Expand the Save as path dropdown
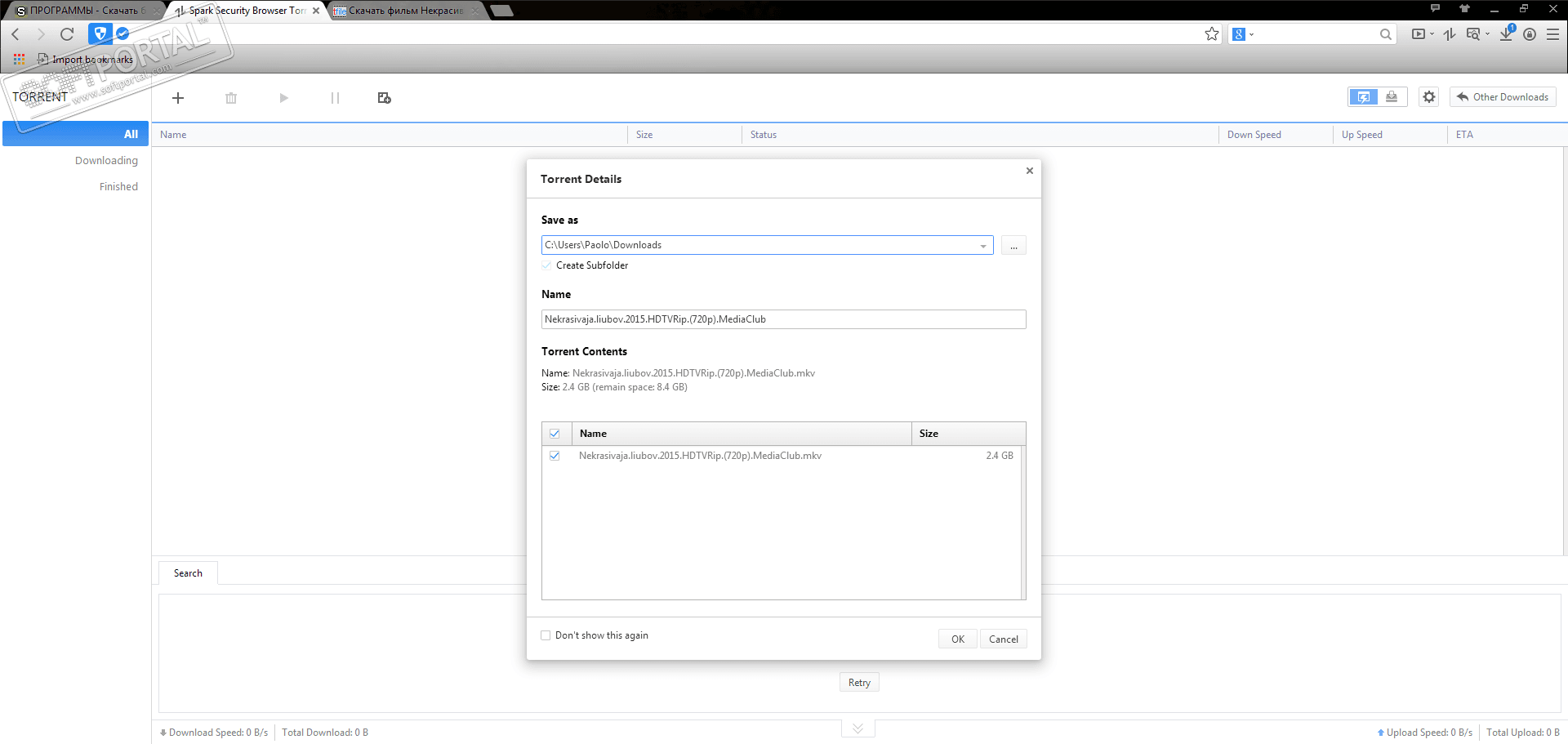This screenshot has width=1568, height=744. (x=983, y=246)
